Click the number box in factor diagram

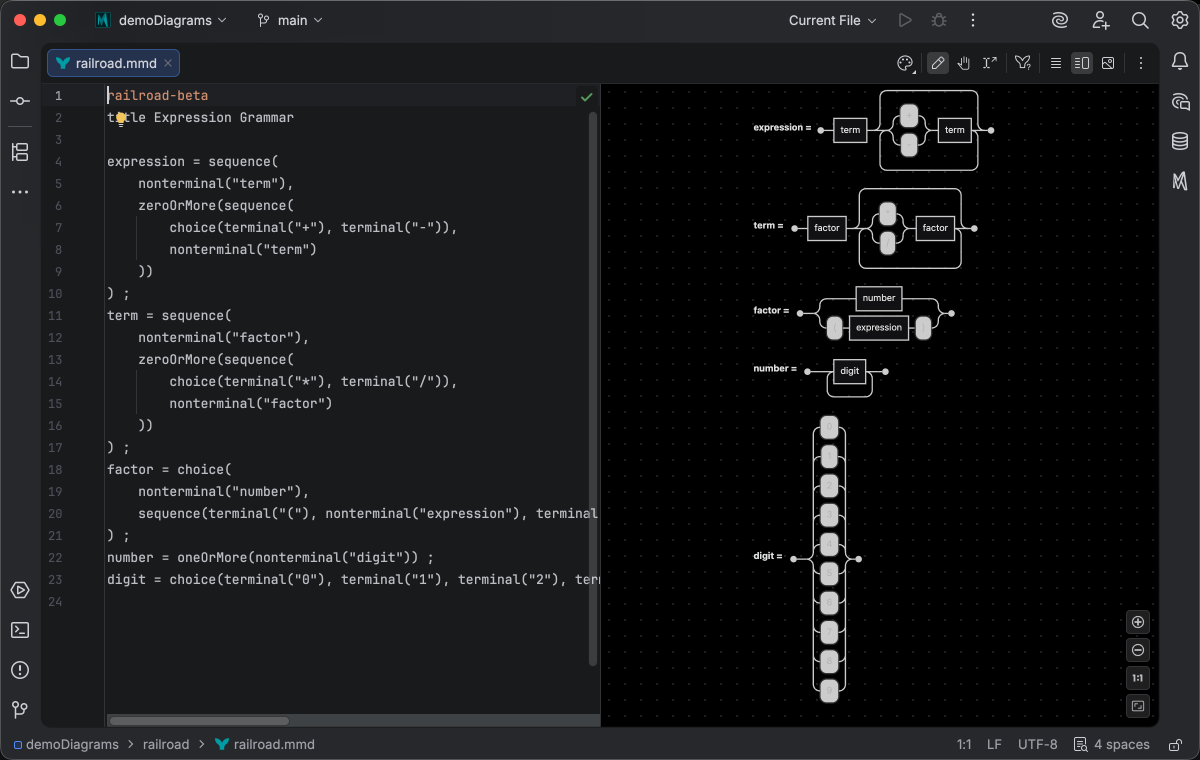[x=879, y=298]
